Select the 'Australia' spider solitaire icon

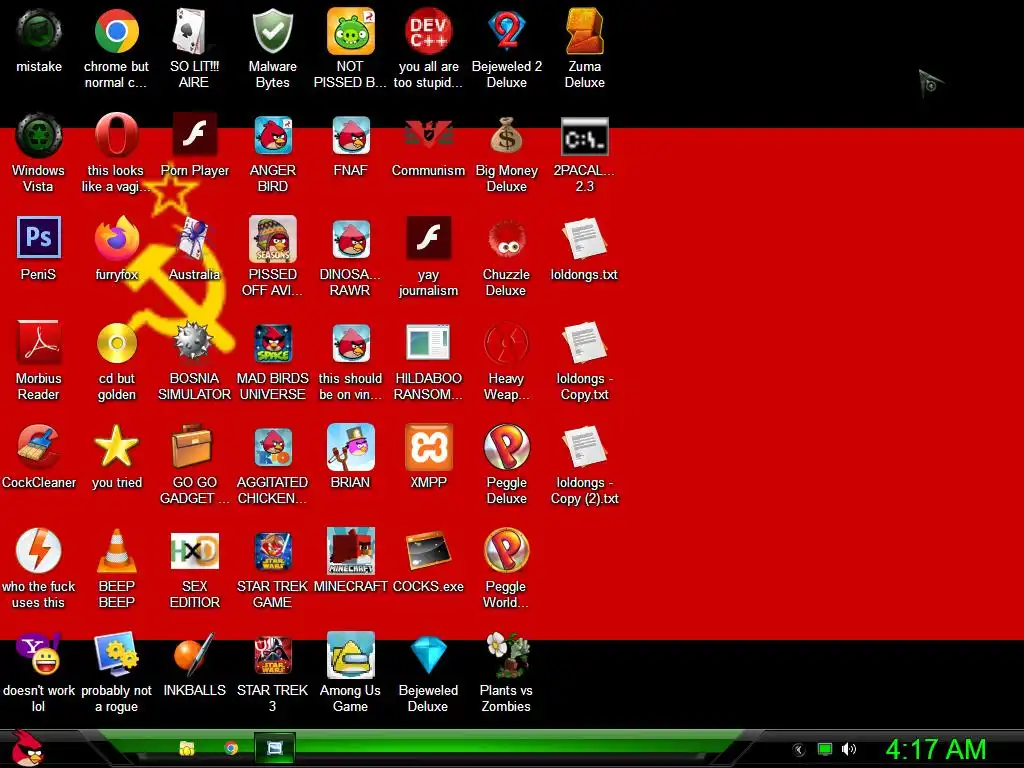(194, 238)
